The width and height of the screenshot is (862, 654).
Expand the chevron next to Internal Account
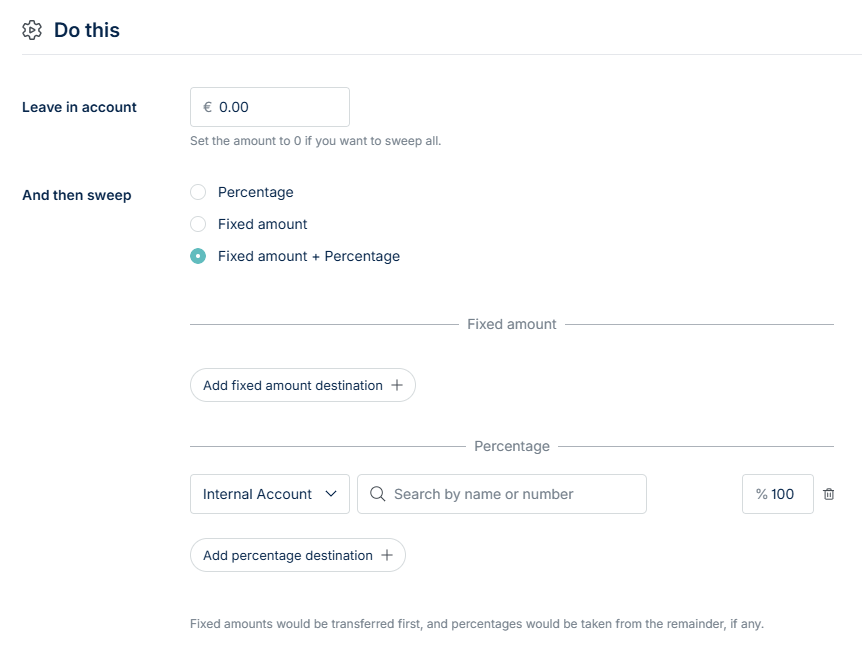pos(331,494)
